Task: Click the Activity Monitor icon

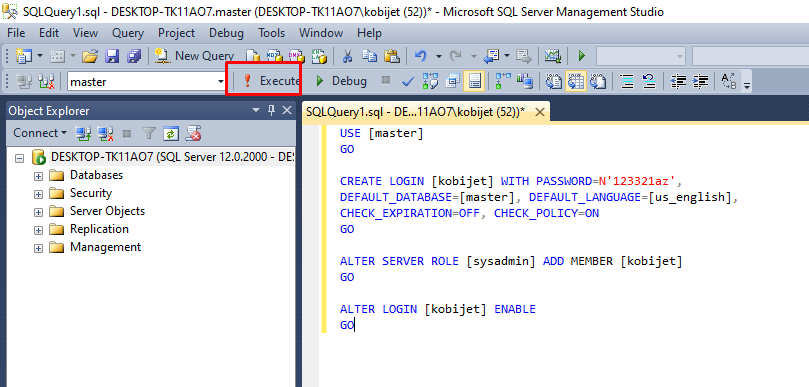Action: pyautogui.click(x=553, y=56)
